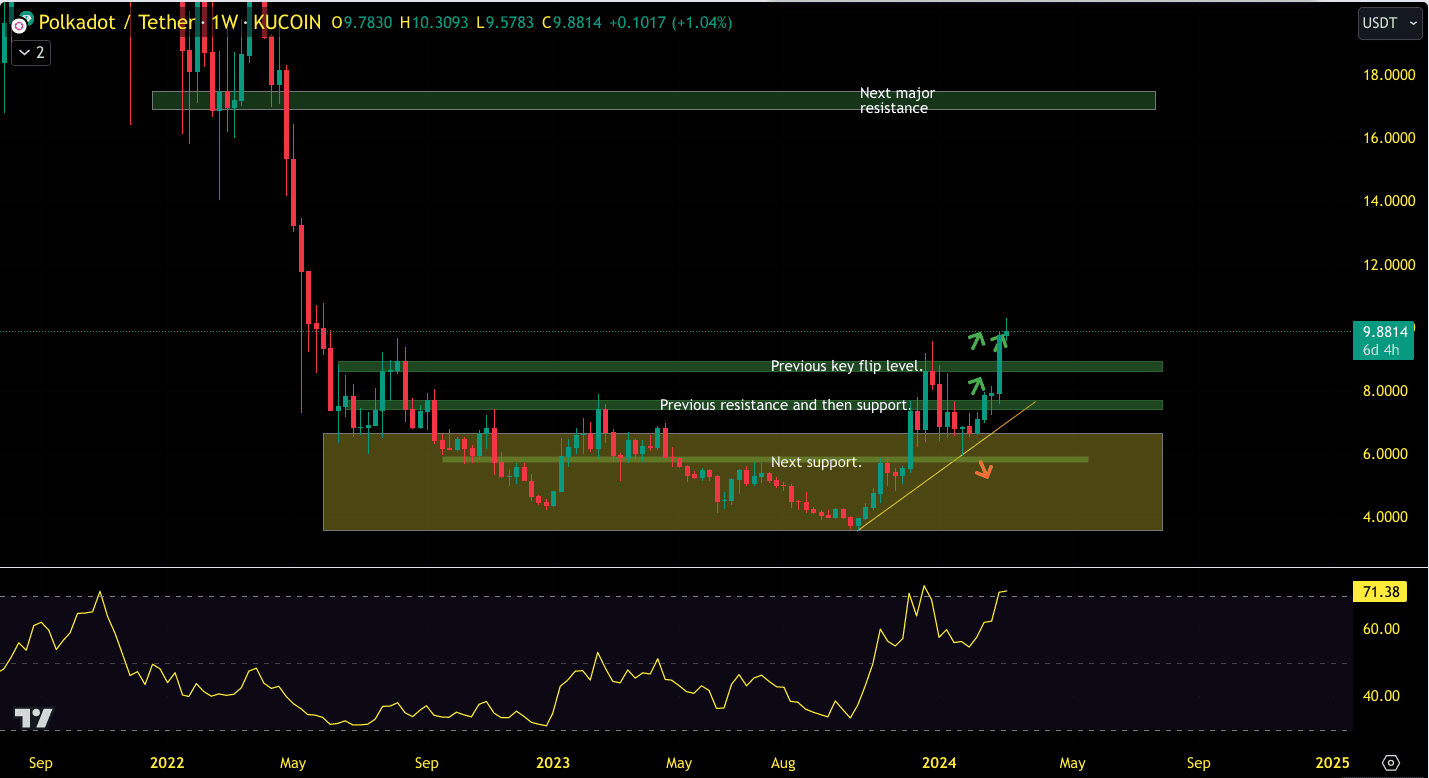Click the 2025 time axis label

pos(1332,763)
